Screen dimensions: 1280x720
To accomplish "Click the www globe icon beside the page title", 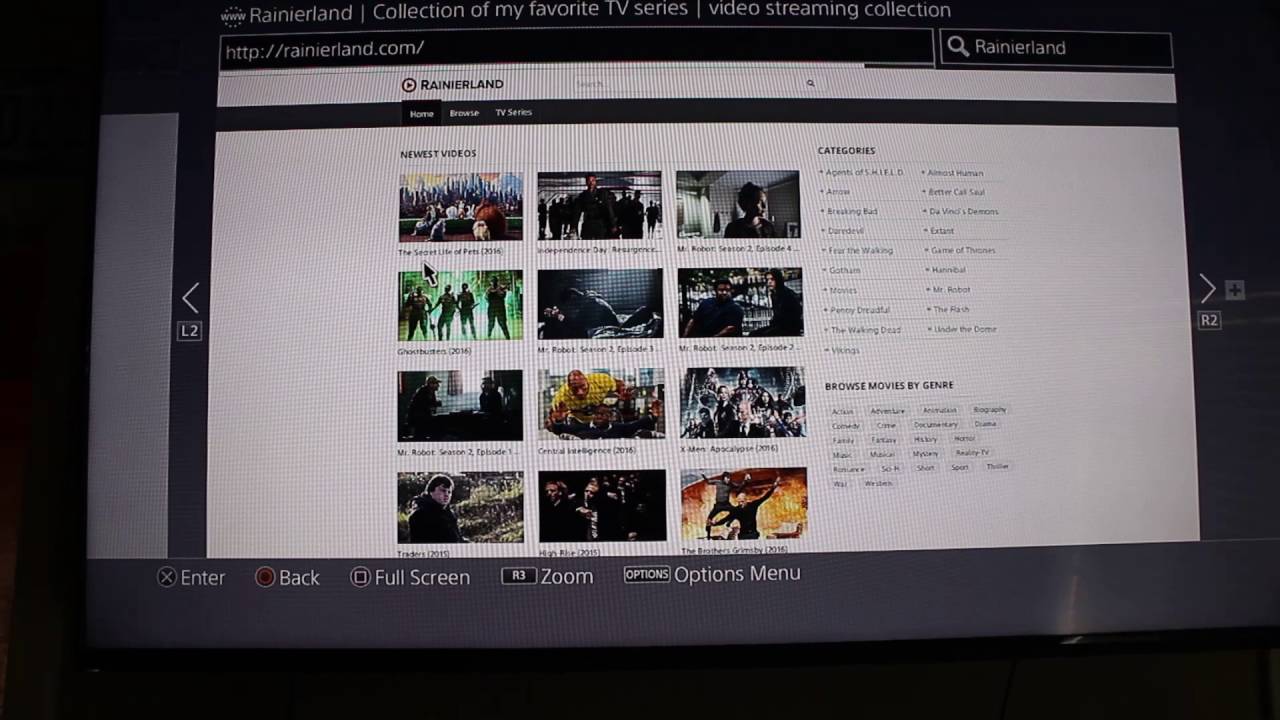I will (232, 15).
